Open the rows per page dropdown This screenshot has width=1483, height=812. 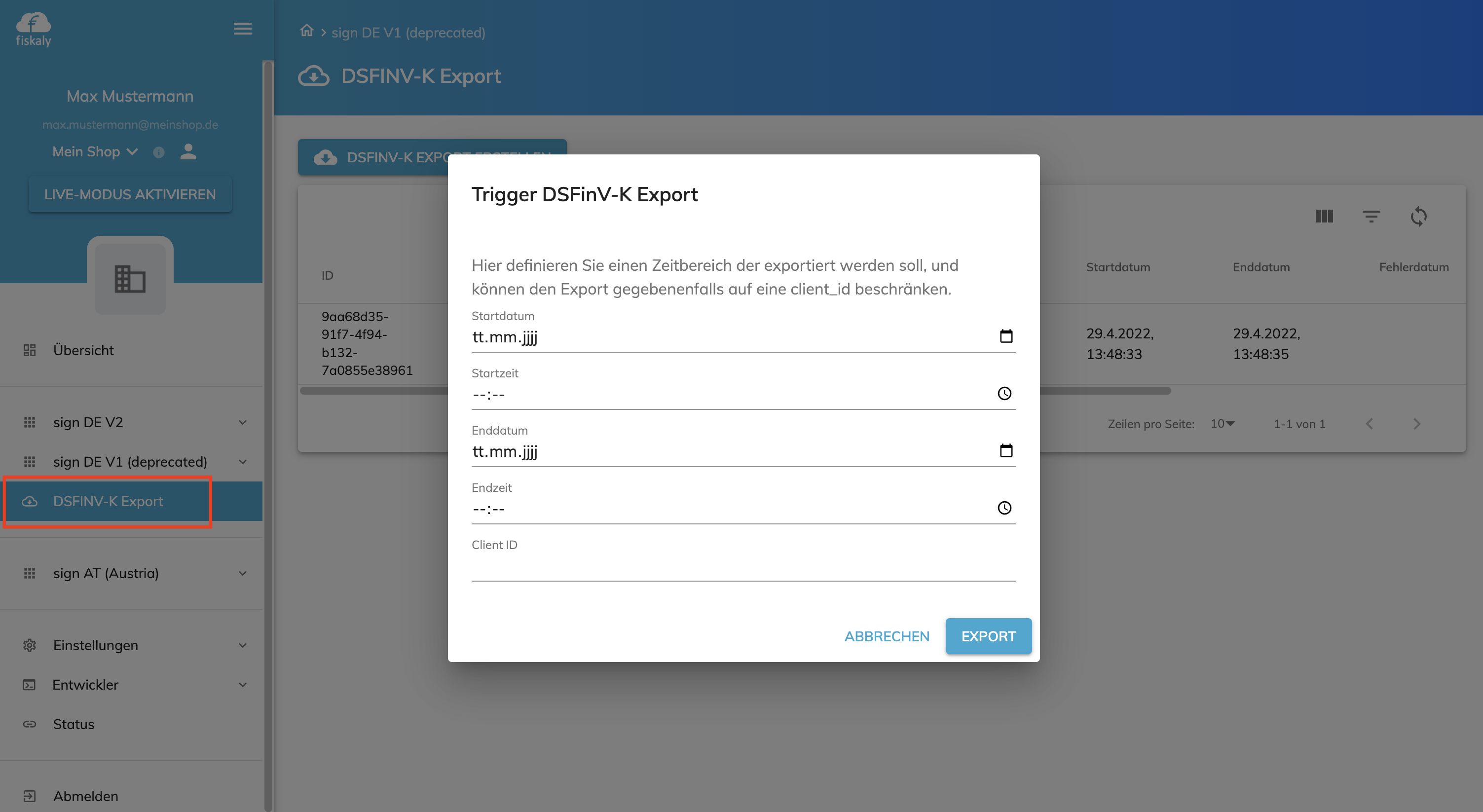click(1222, 424)
